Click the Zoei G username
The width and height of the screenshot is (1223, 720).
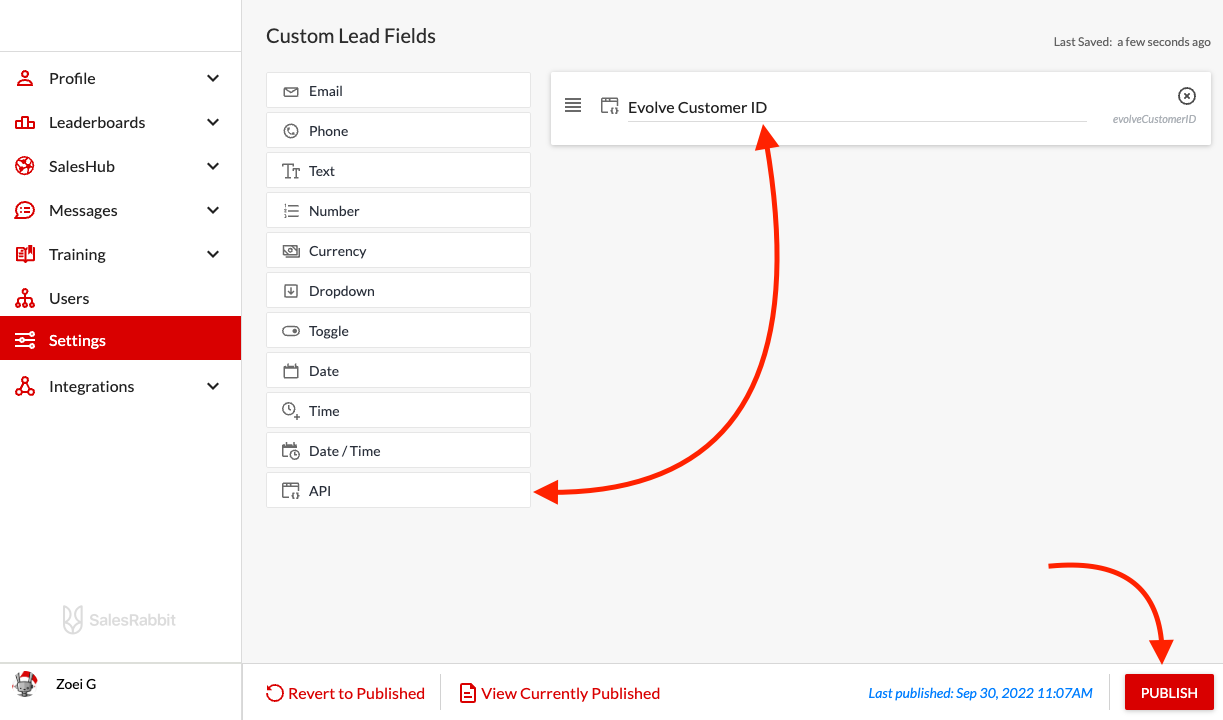tap(76, 684)
